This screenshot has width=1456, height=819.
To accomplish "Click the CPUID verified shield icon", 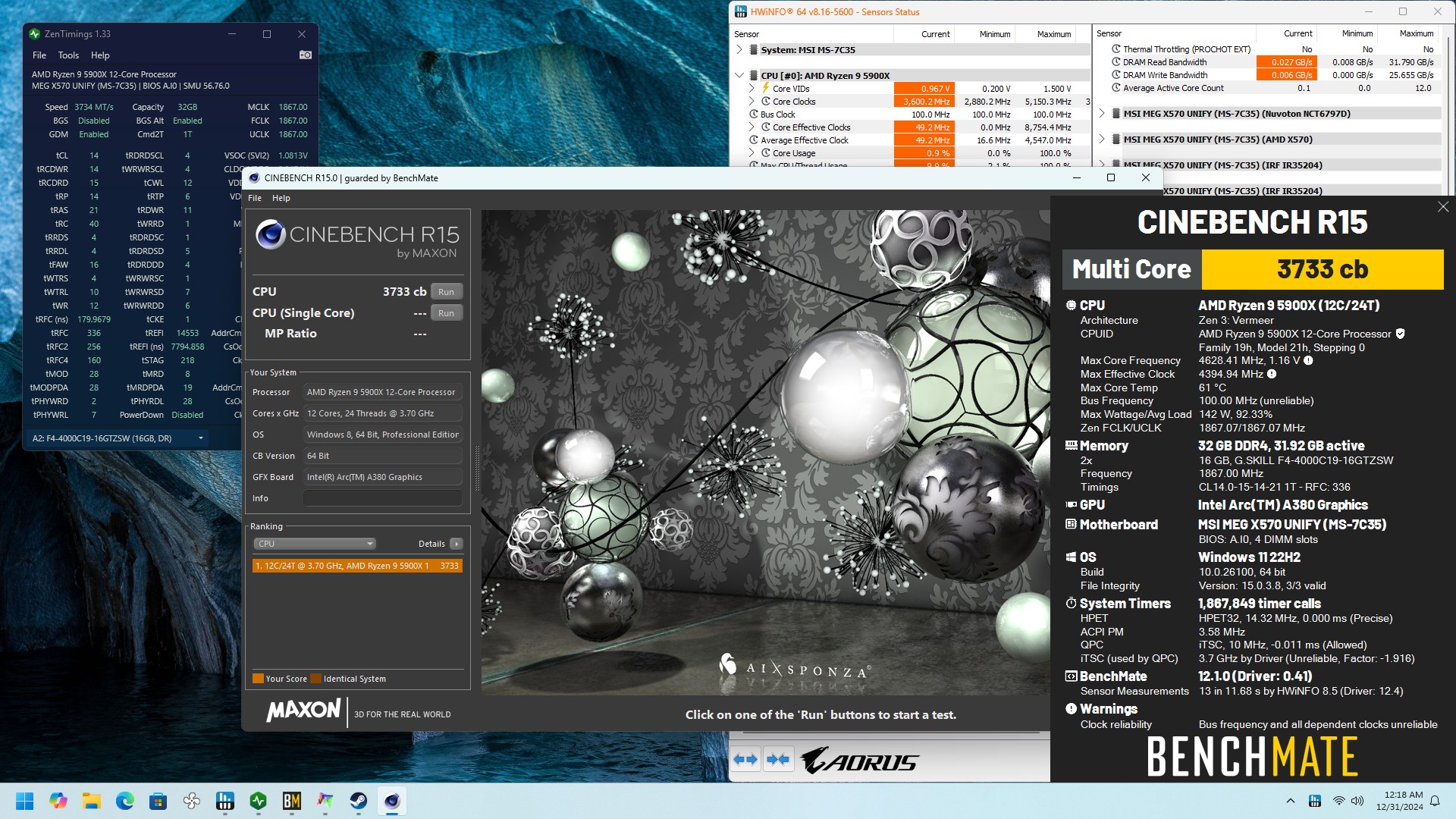I will click(x=1400, y=334).
